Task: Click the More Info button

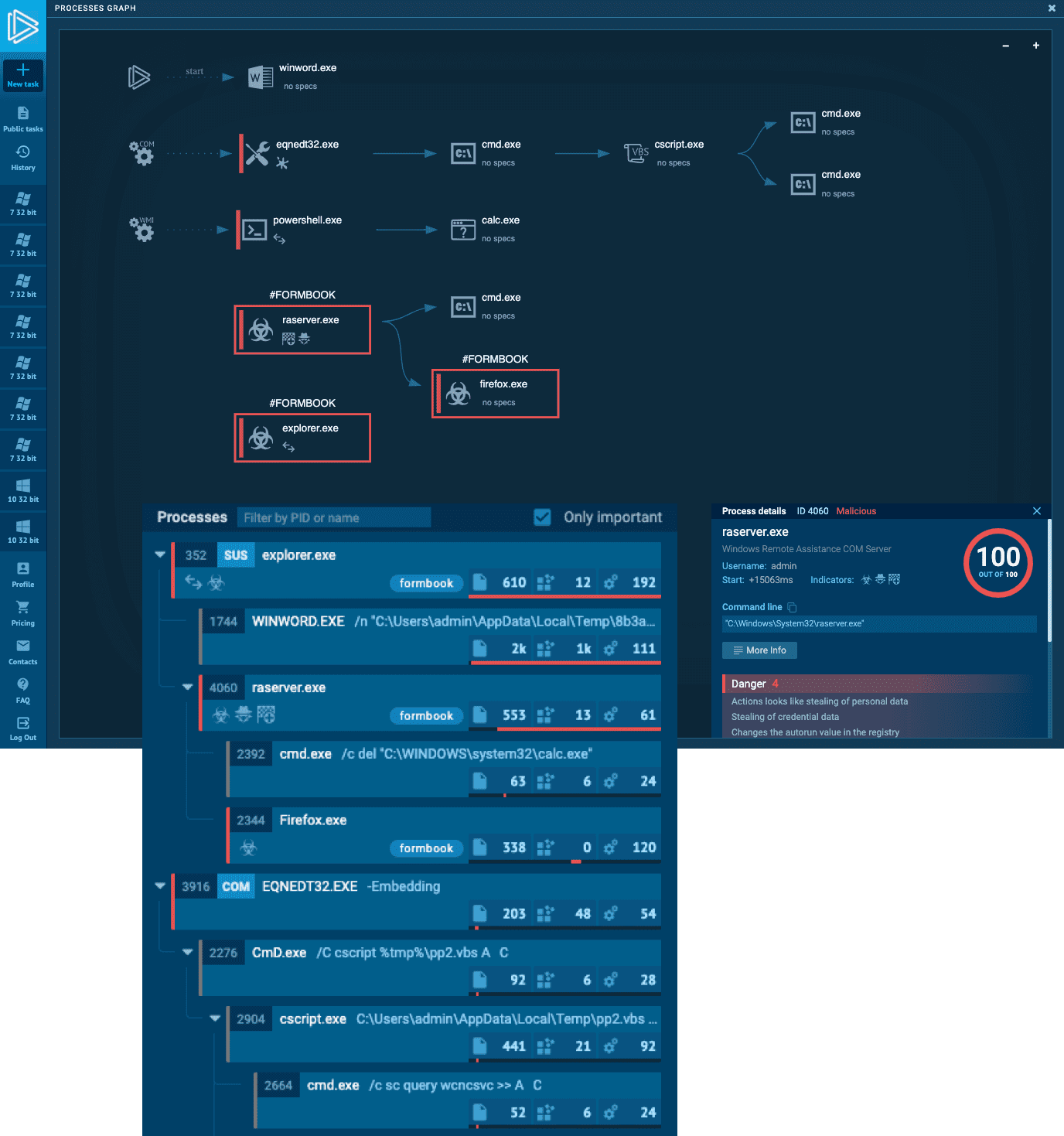Action: click(759, 650)
